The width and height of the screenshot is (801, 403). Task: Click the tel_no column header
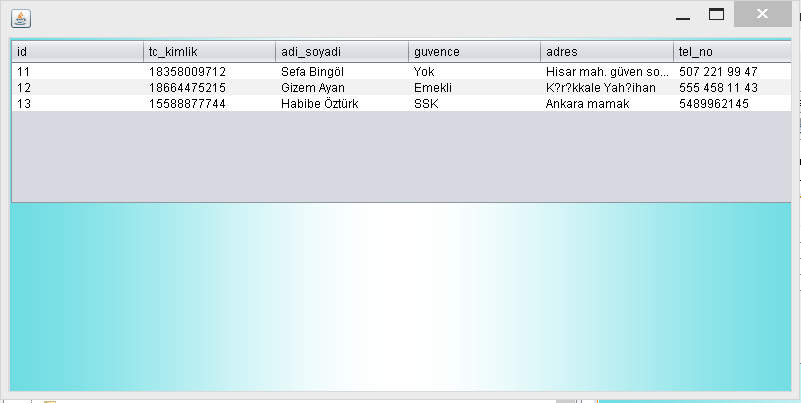tap(732, 51)
